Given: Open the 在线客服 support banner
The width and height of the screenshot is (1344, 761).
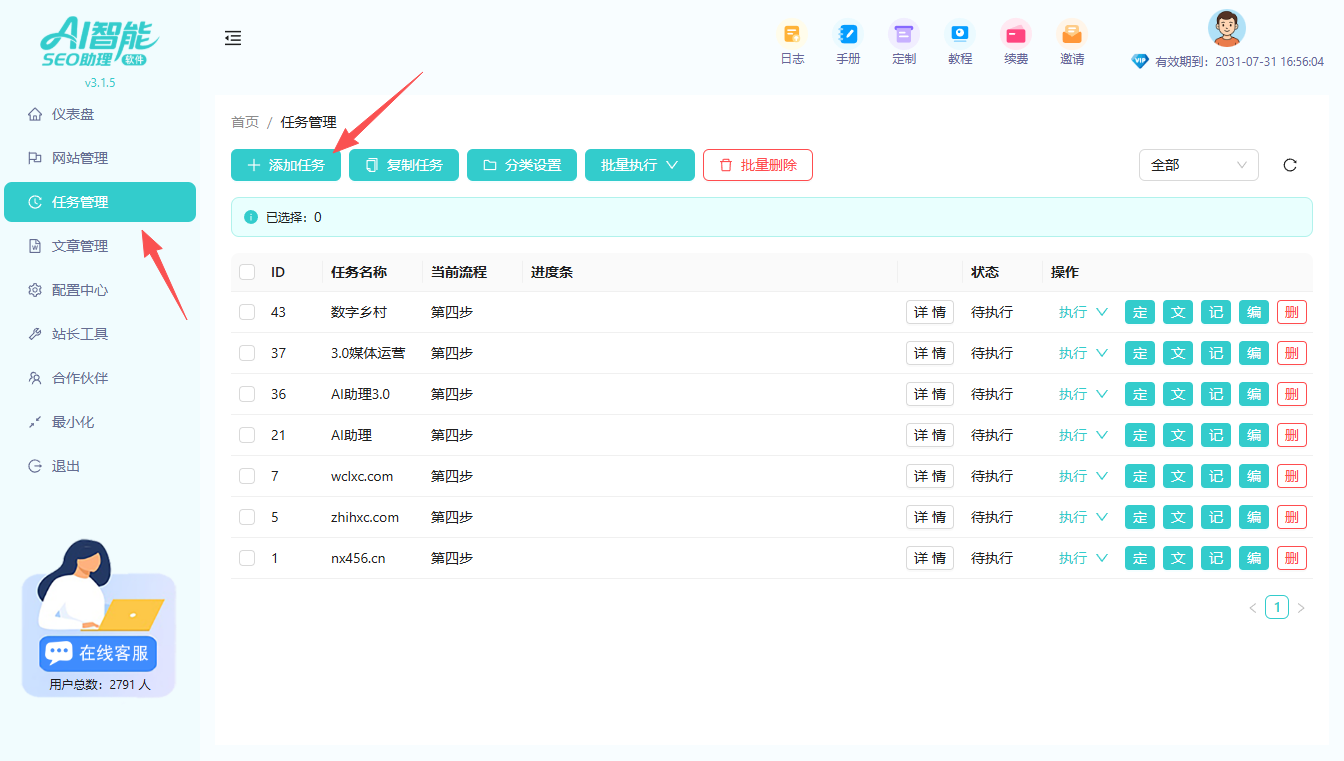Looking at the screenshot, I should point(99,653).
